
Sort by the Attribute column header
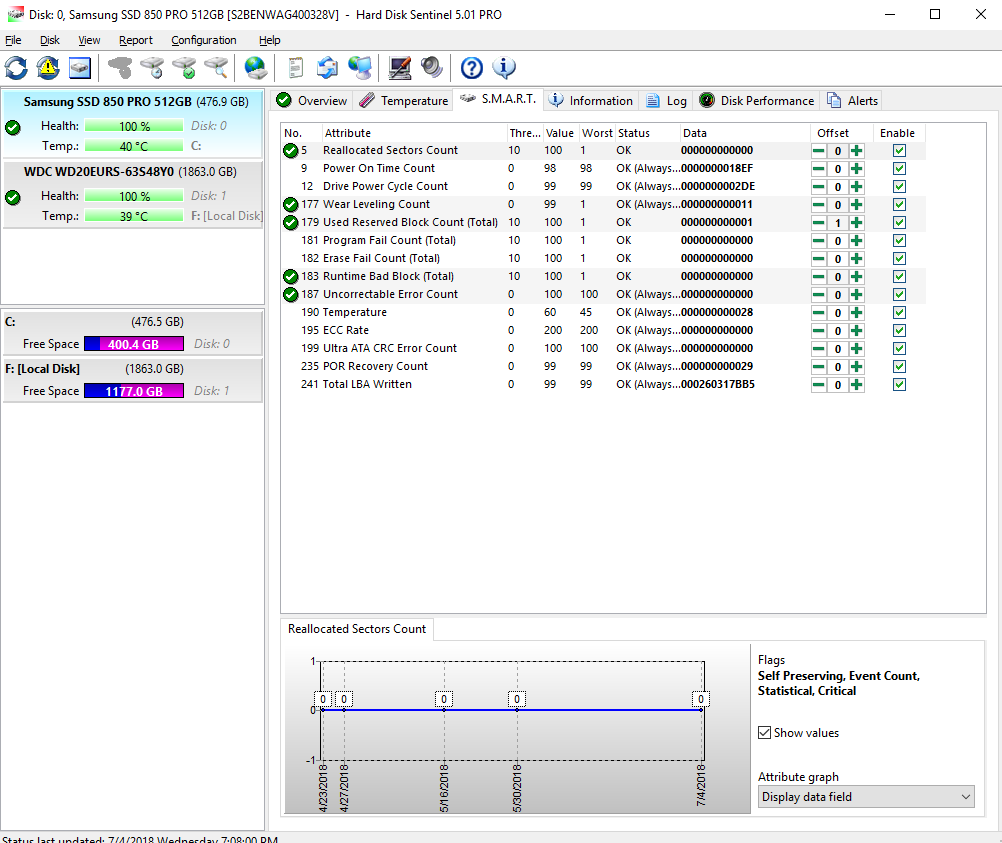[347, 133]
